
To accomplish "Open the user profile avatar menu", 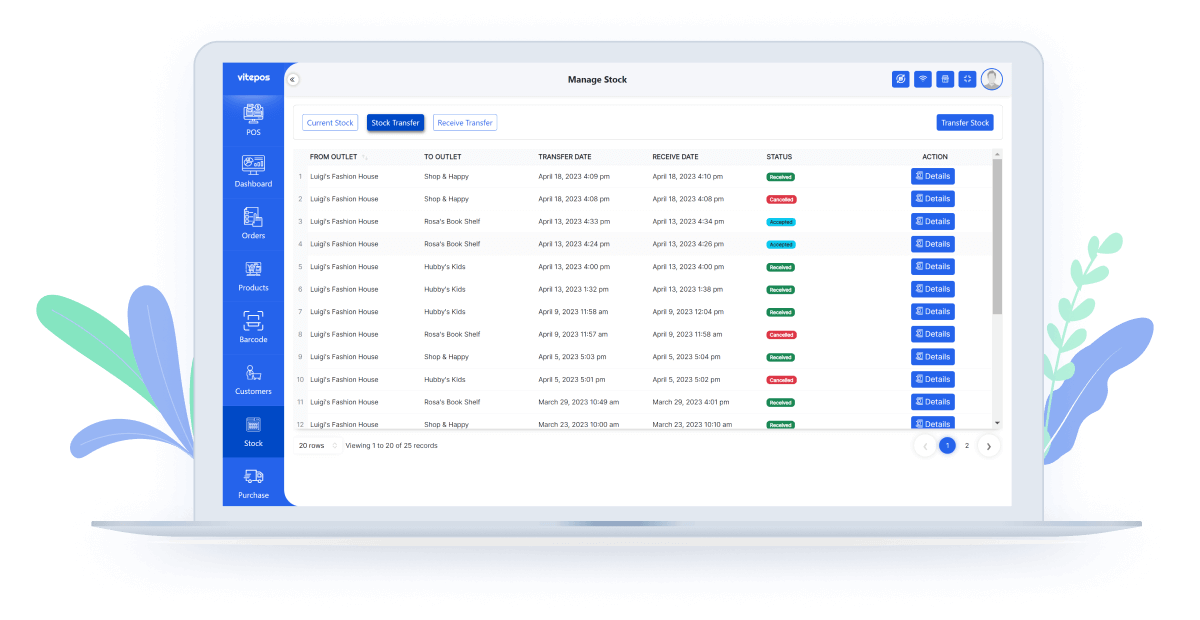I will coord(992,79).
